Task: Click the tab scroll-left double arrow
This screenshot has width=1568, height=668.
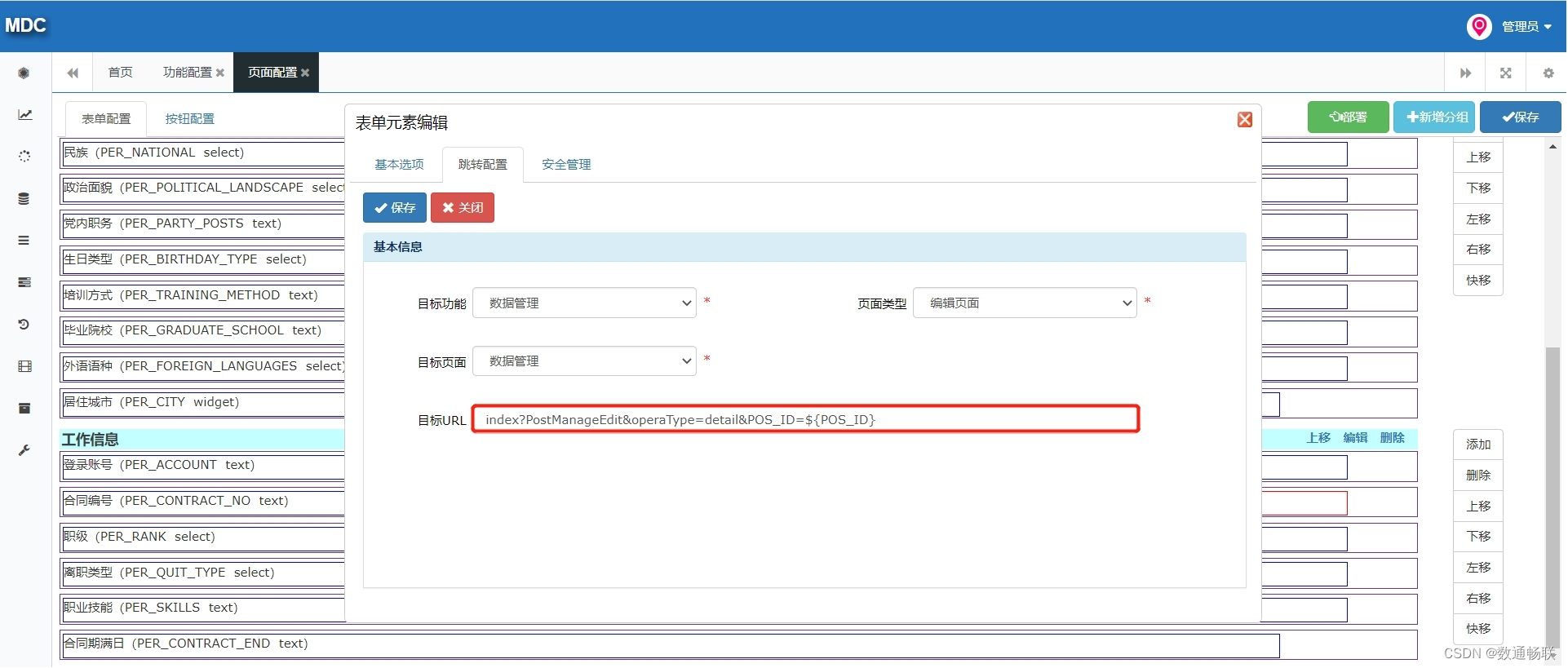Action: [73, 73]
